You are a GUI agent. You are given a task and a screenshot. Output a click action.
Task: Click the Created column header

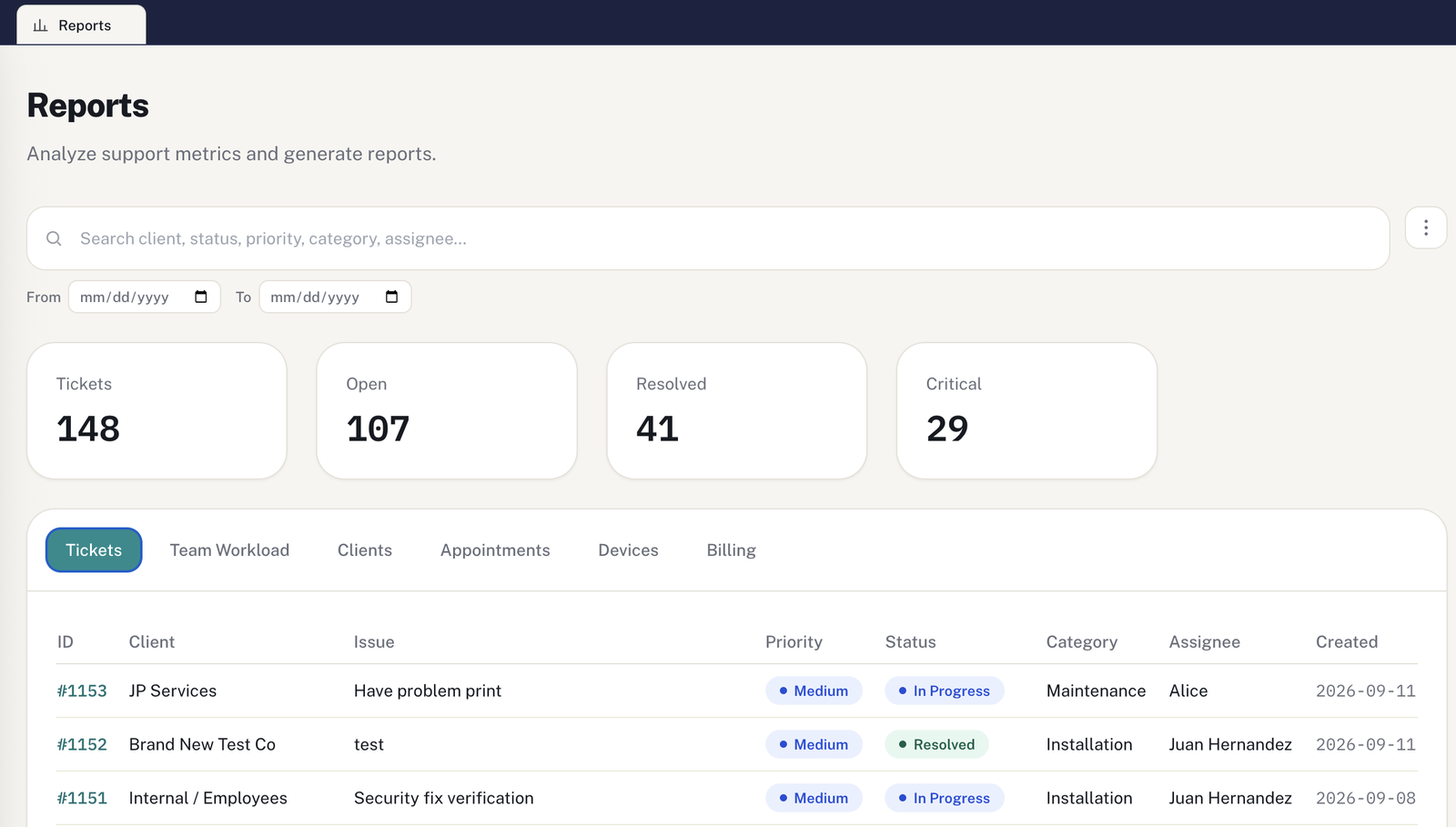pyautogui.click(x=1346, y=641)
